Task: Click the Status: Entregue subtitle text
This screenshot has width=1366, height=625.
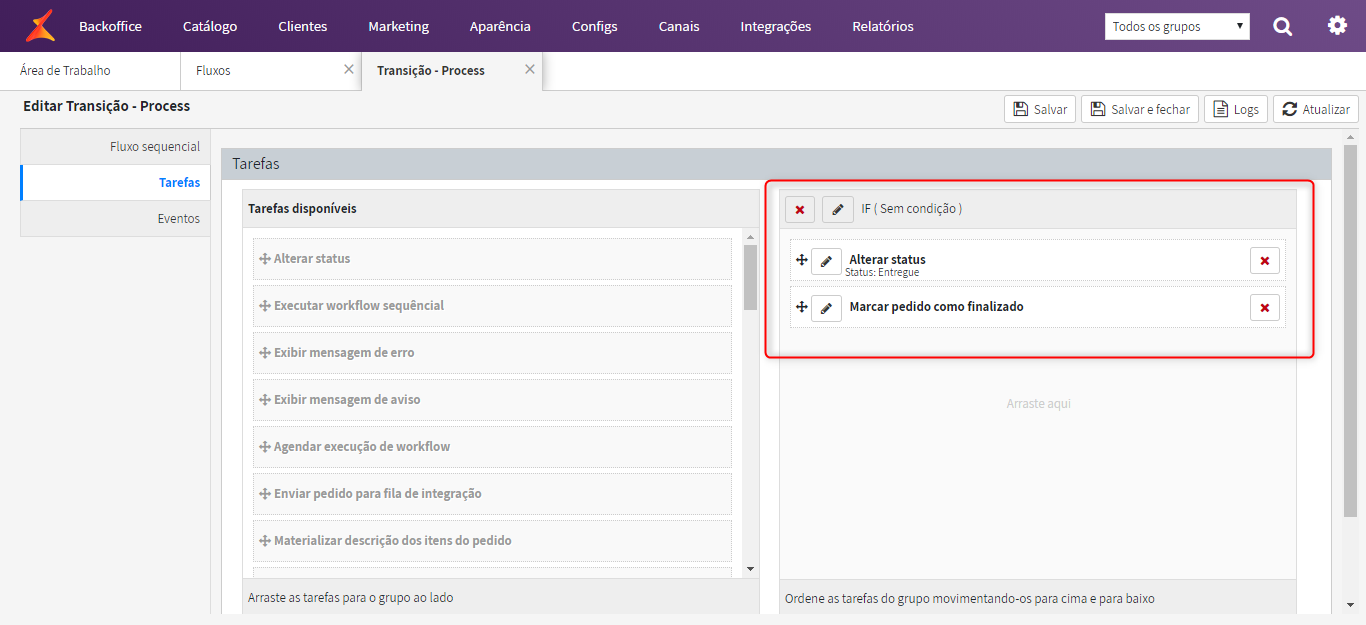Action: coord(882,272)
